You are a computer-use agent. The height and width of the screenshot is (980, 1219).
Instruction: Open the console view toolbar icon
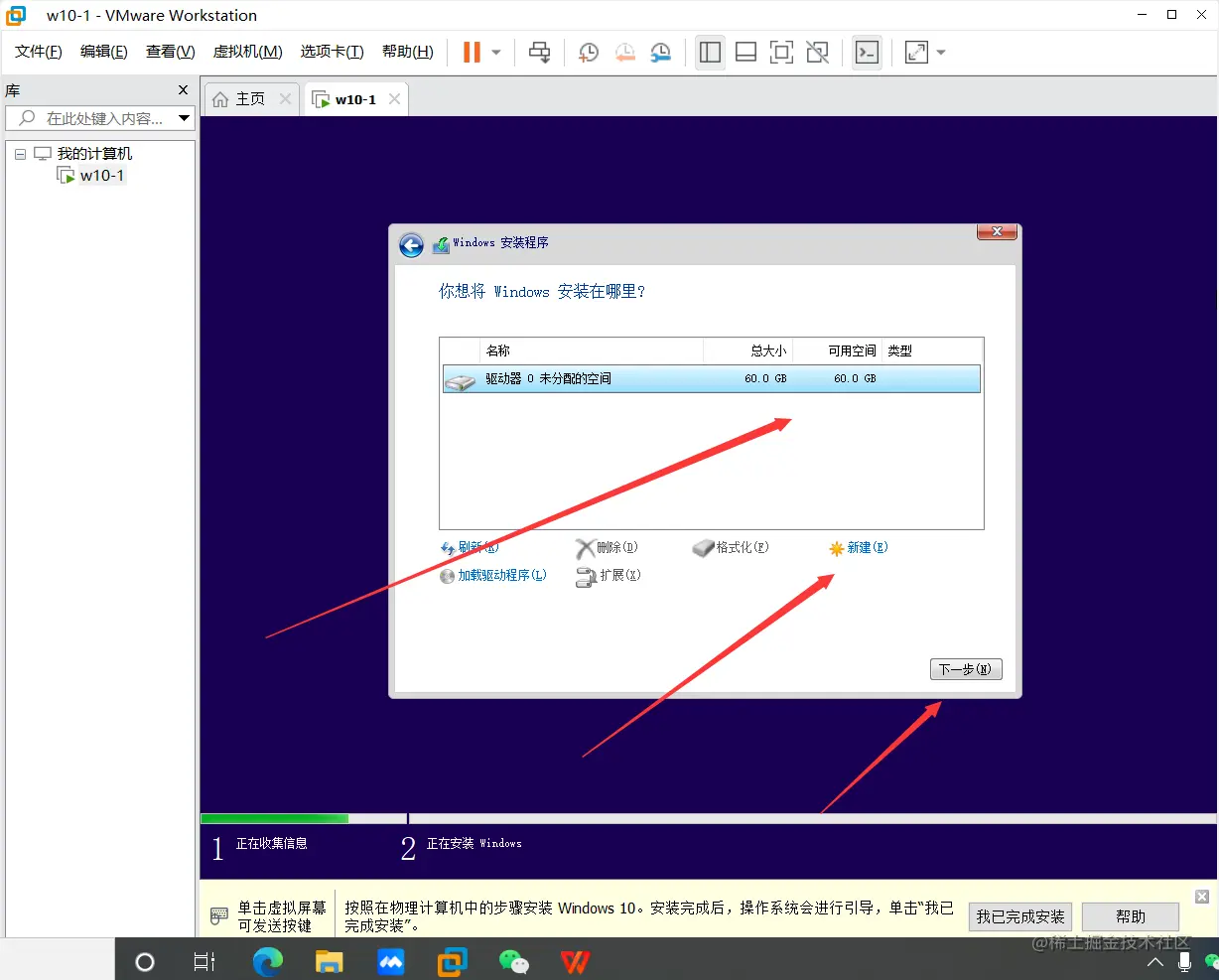click(867, 53)
